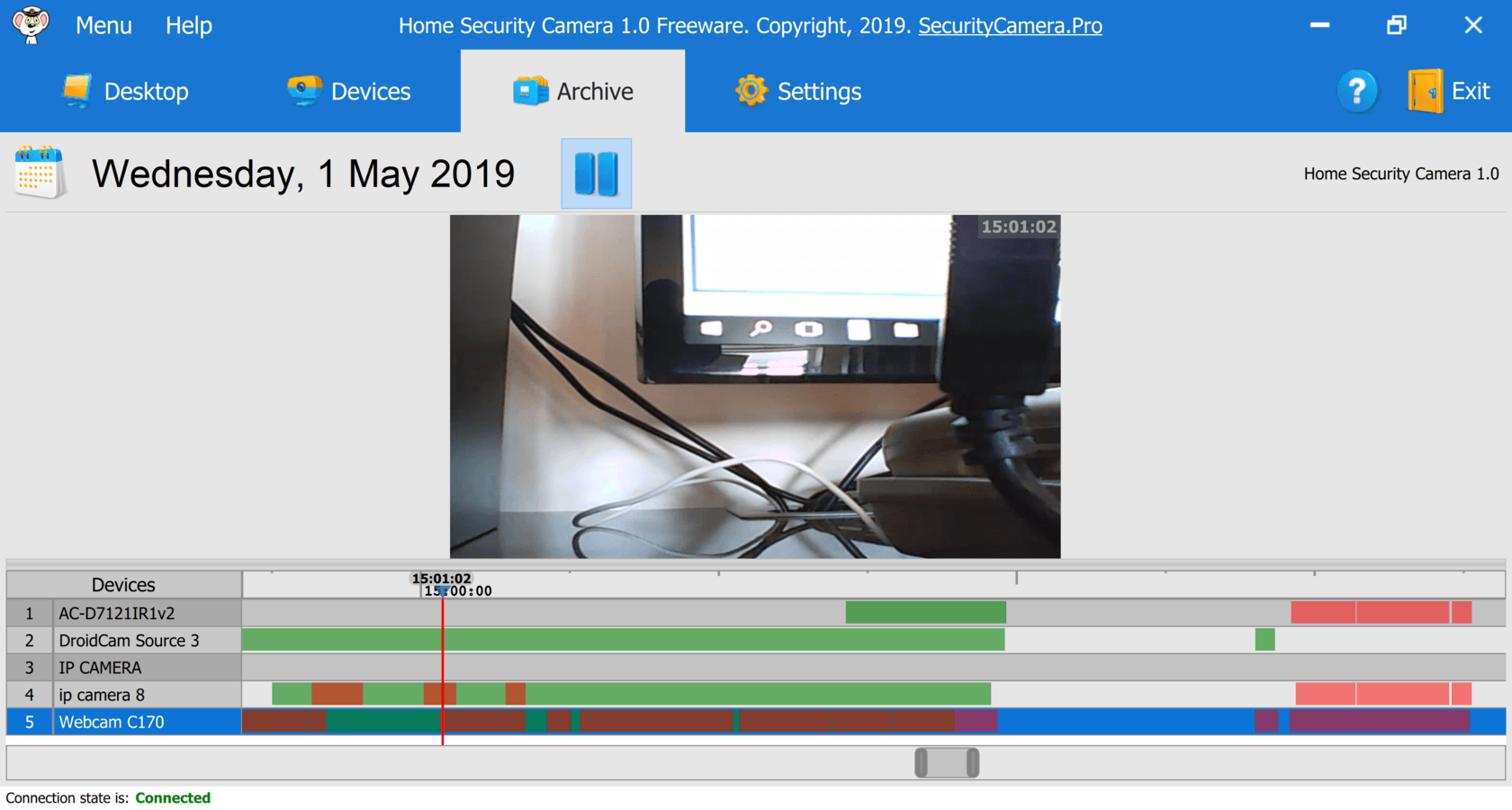The height and width of the screenshot is (810, 1512).
Task: Click the purple segment on Webcam C170 timeline
Action: 1380,721
